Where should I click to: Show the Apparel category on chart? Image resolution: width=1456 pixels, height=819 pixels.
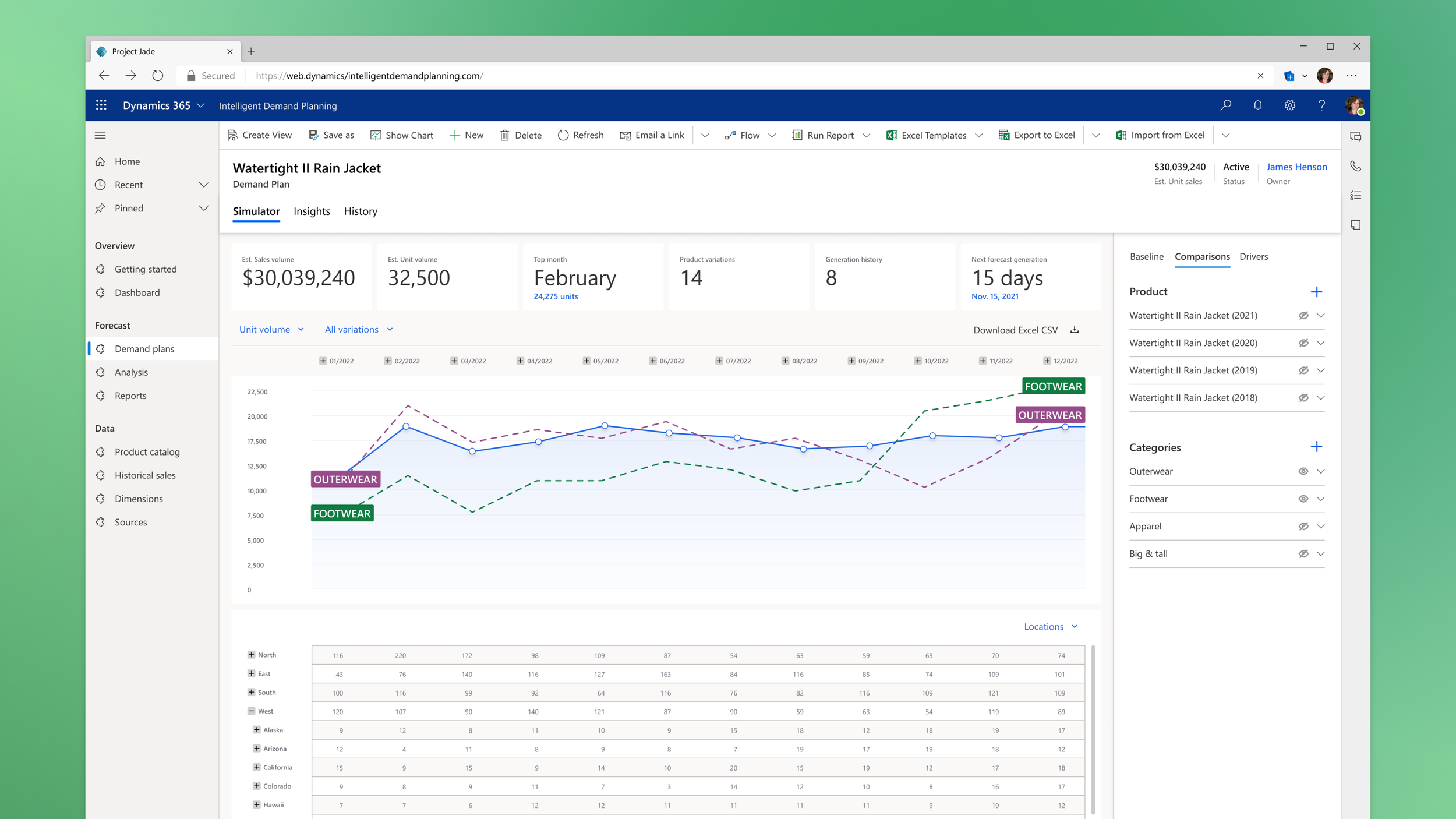point(1303,526)
